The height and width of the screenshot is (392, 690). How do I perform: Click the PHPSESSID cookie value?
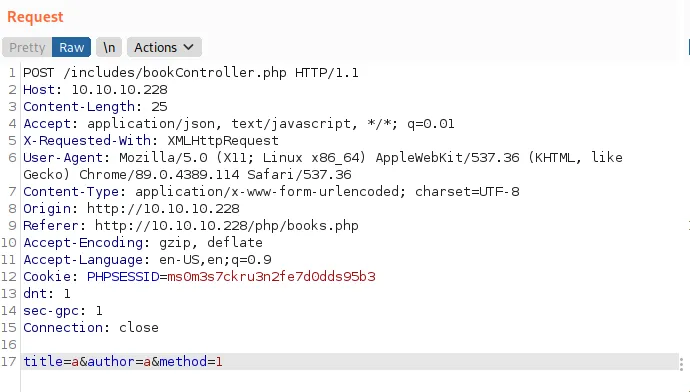272,277
